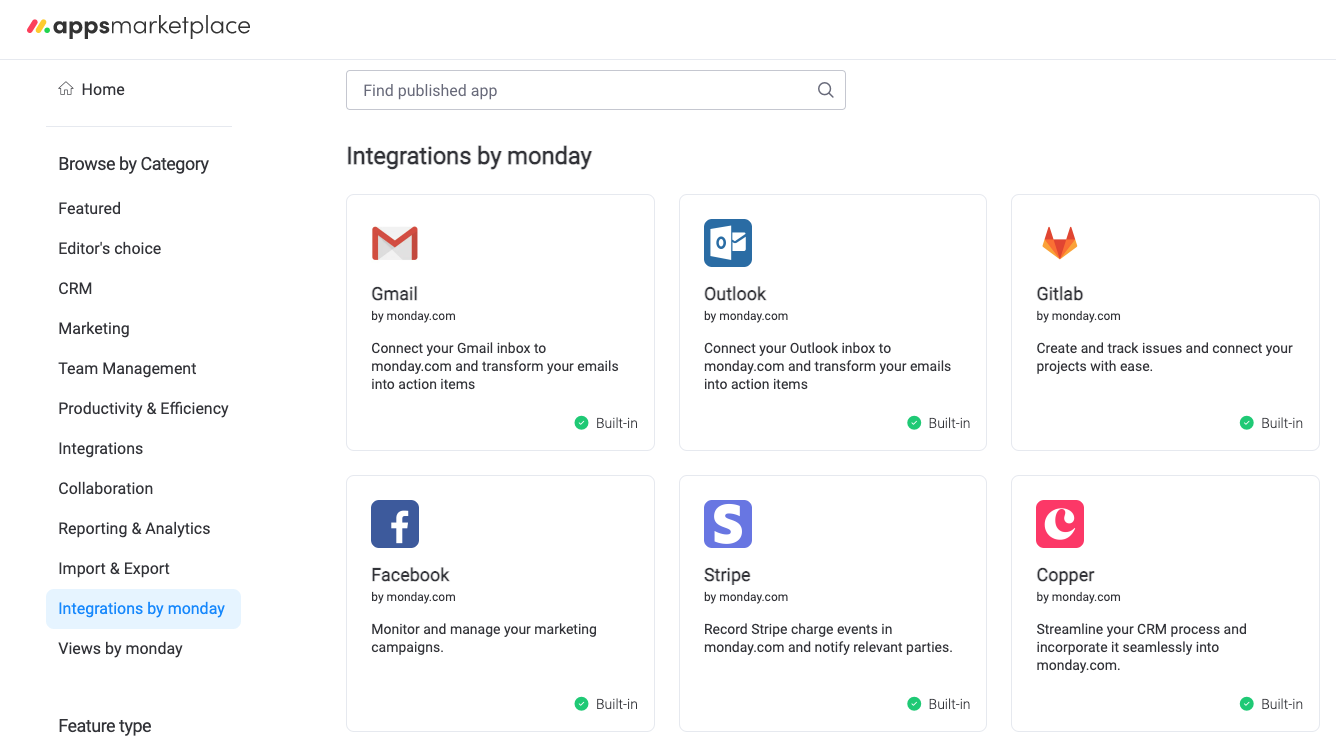Screen dimensions: 1336x741
Task: Click the Gmail description text
Action: (x=495, y=366)
